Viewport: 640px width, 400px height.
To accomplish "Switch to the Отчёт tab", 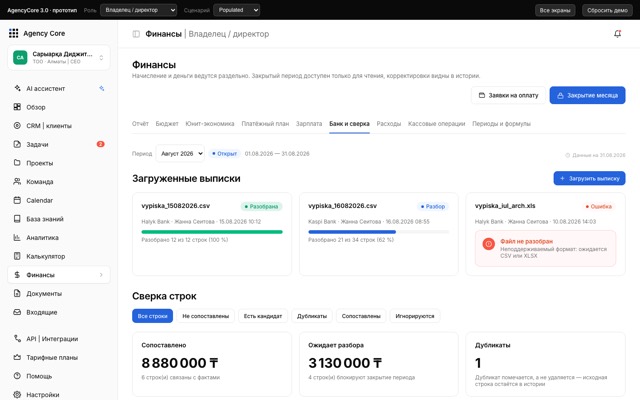I will 140,124.
